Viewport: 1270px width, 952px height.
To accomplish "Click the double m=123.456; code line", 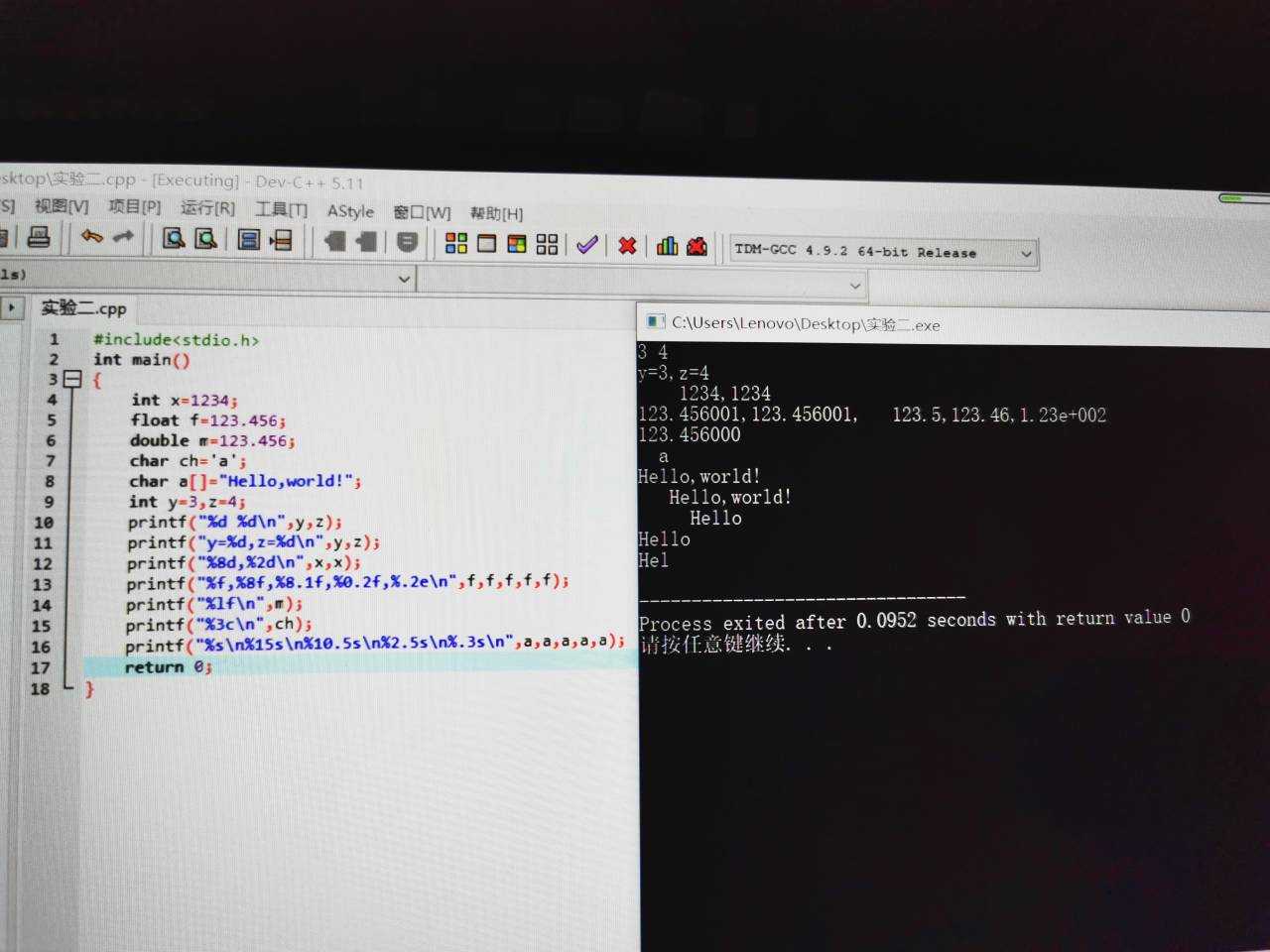I will pyautogui.click(x=212, y=440).
